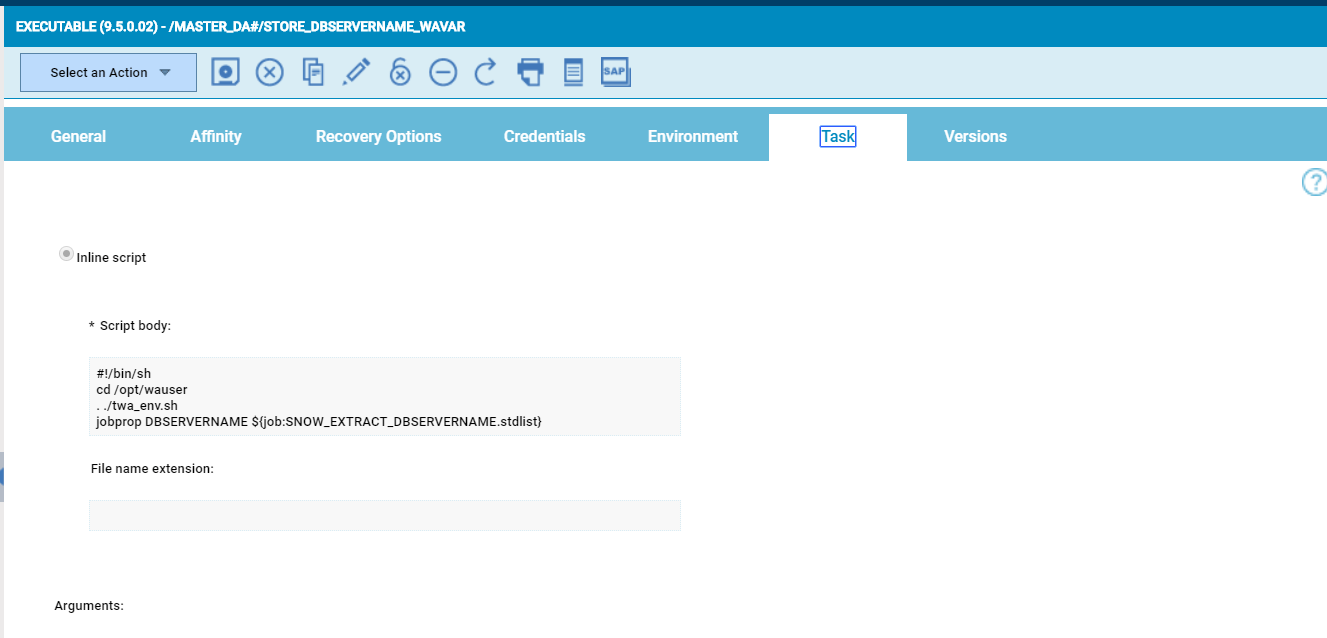Select the Environment tab
The image size is (1327, 638).
click(693, 136)
